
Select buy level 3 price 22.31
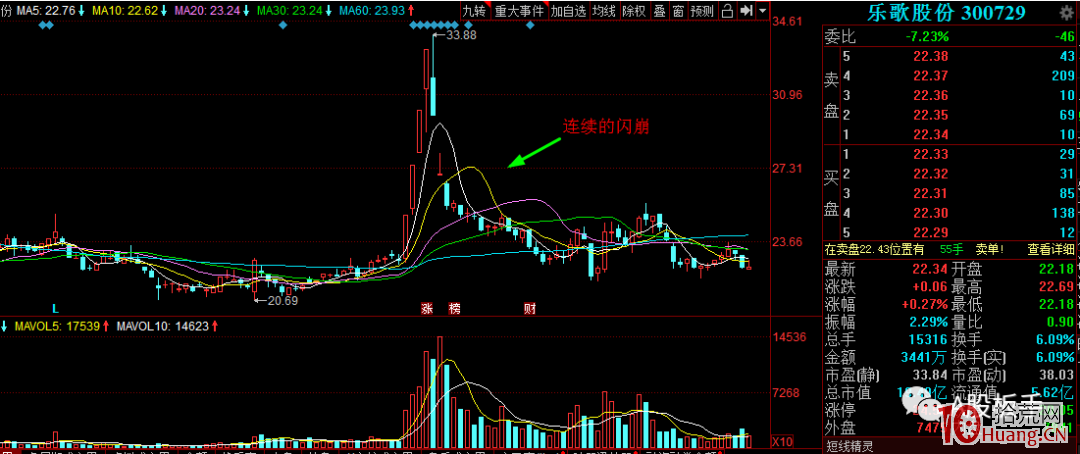click(933, 193)
